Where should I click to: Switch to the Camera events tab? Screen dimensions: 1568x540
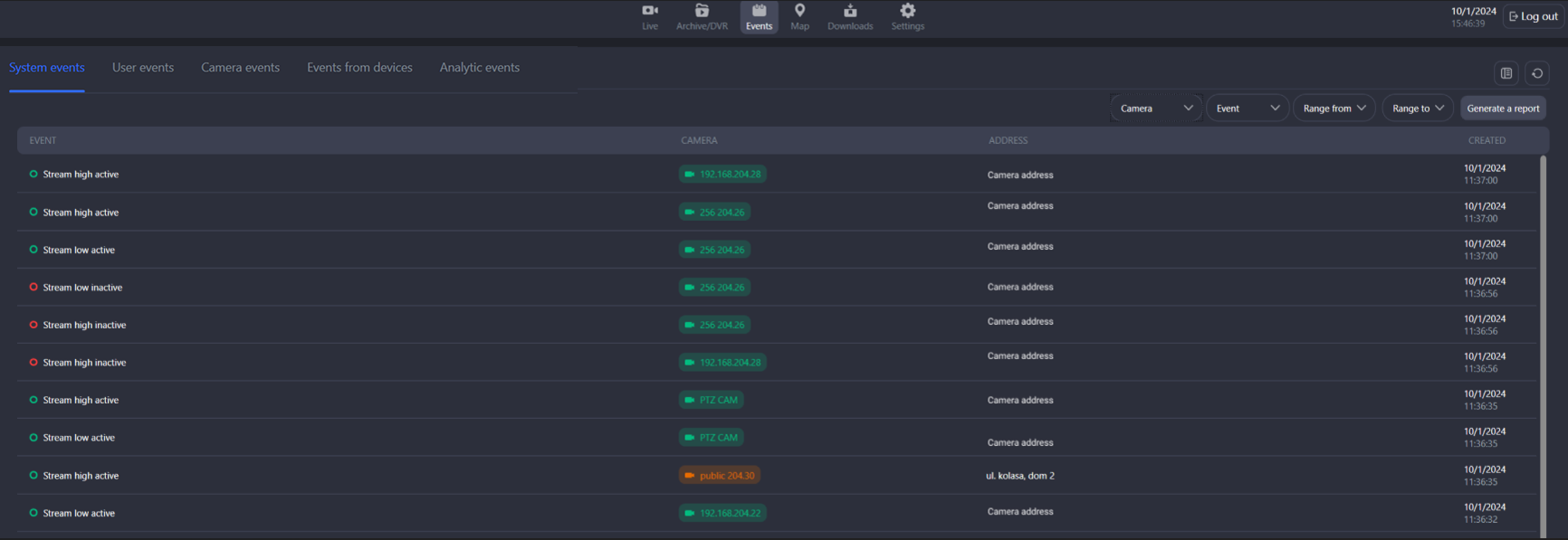(240, 68)
